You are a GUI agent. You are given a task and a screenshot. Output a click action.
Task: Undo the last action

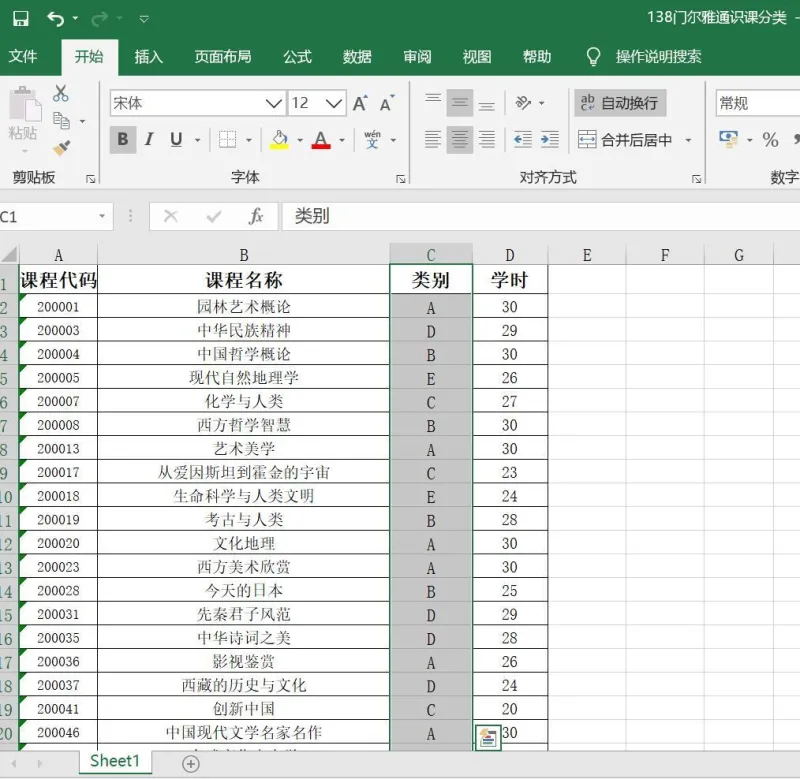coord(55,19)
